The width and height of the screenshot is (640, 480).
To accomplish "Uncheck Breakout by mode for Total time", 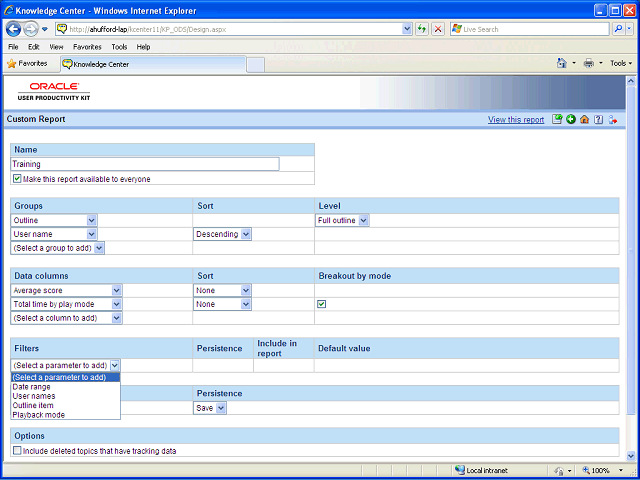I will point(322,304).
